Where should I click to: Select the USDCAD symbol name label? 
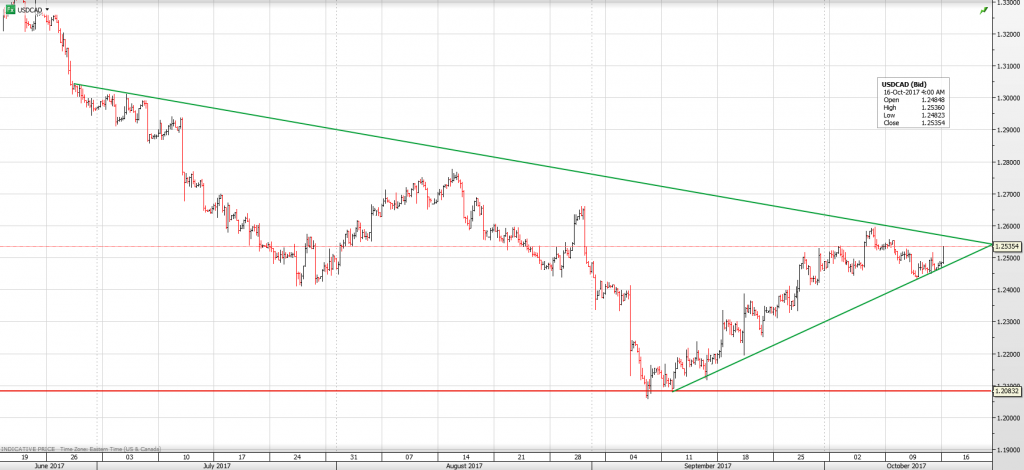pyautogui.click(x=29, y=9)
